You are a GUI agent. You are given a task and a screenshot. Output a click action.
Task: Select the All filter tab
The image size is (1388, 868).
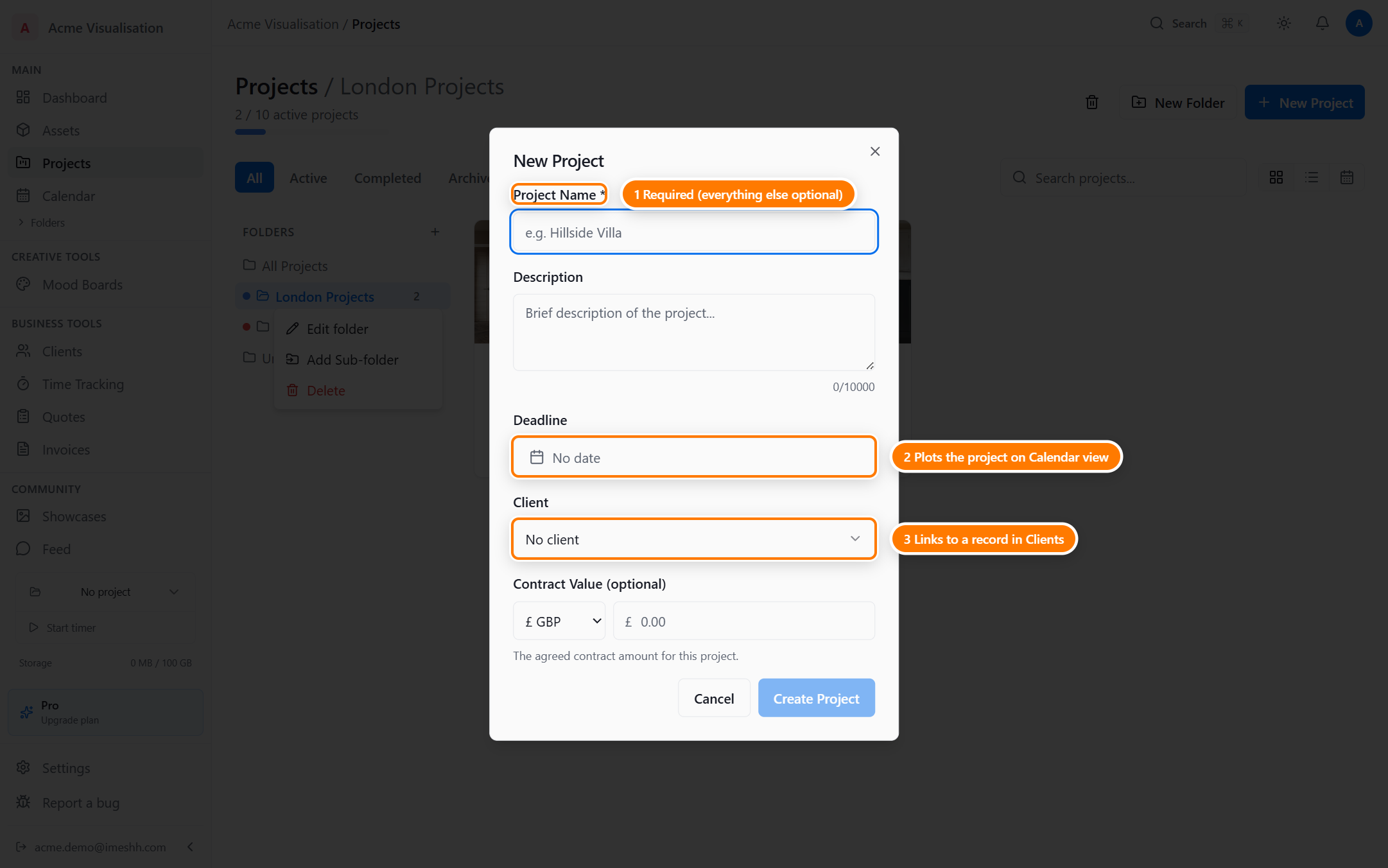click(x=254, y=178)
